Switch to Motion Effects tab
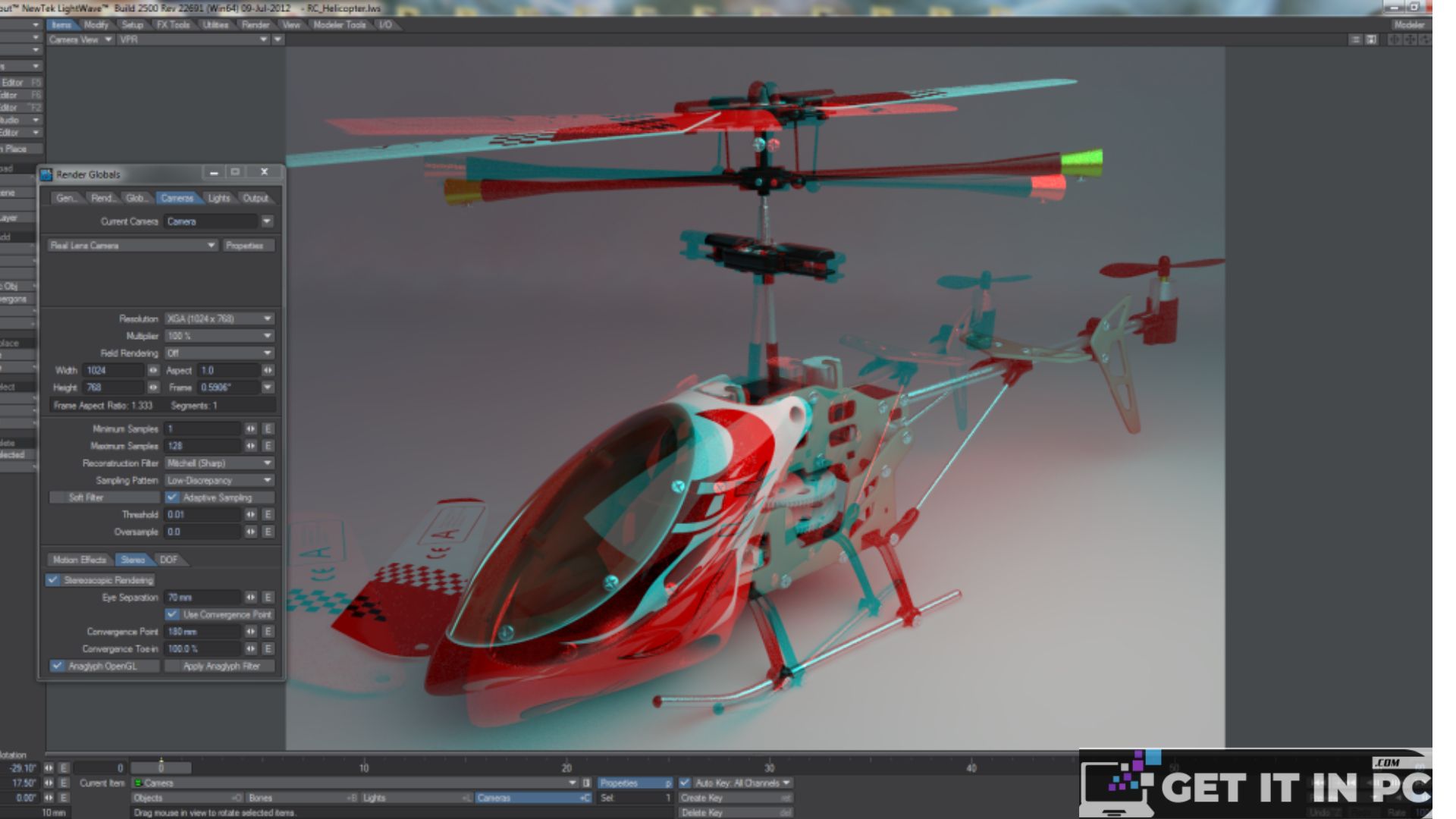Viewport: 1456px width, 819px height. tap(80, 560)
